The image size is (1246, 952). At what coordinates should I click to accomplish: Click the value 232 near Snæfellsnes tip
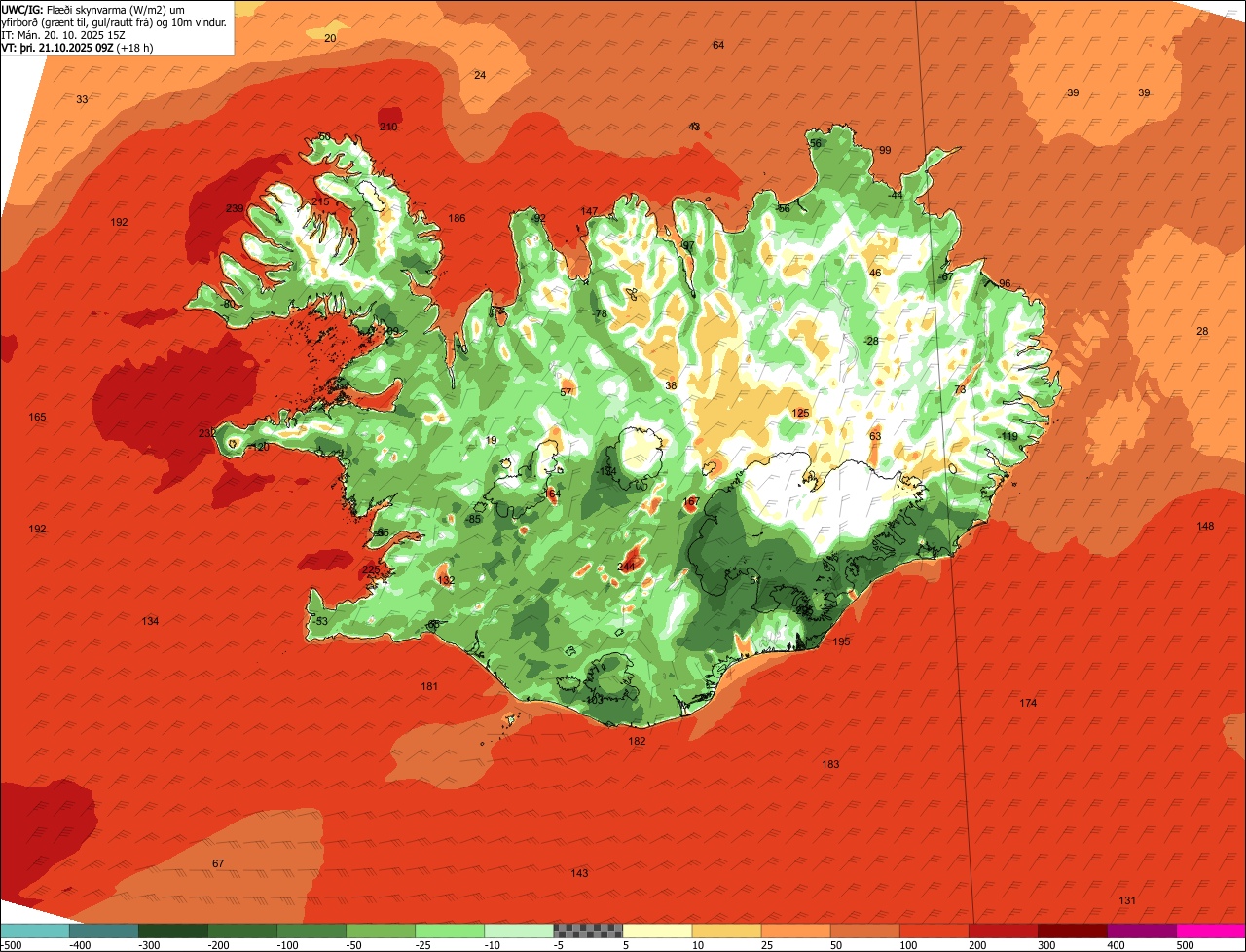pyautogui.click(x=207, y=434)
